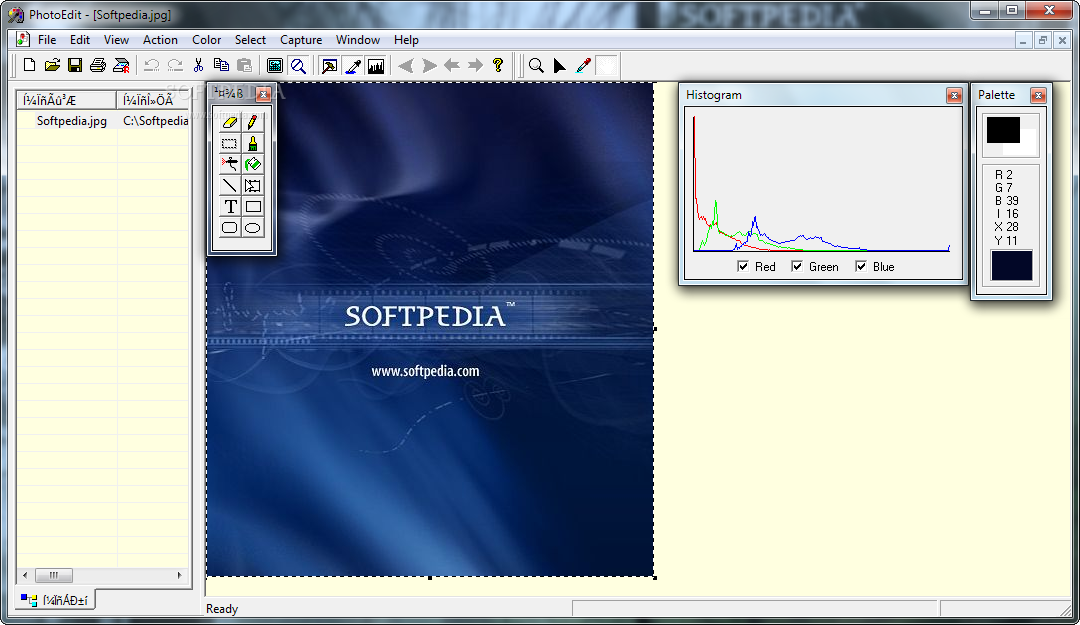Open the File menu
Screen dimensions: 1080x625
(x=47, y=40)
